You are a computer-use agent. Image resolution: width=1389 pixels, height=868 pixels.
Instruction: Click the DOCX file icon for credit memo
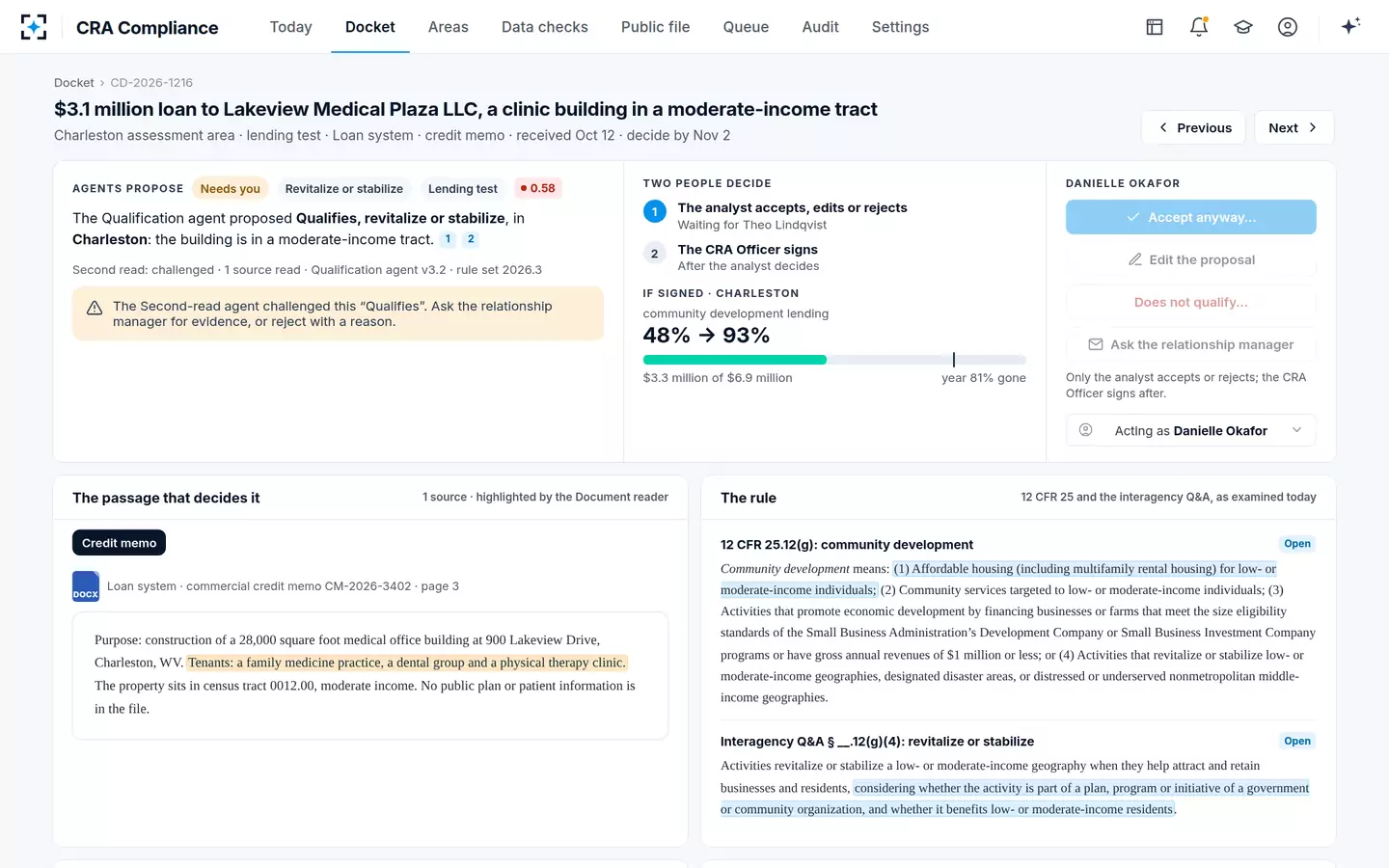click(86, 586)
